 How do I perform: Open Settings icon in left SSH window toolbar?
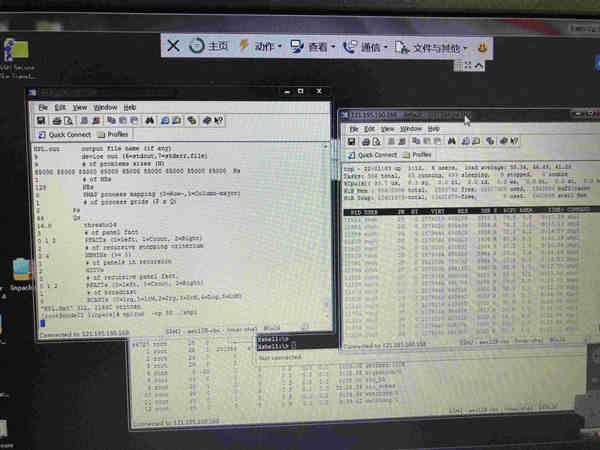click(x=192, y=121)
